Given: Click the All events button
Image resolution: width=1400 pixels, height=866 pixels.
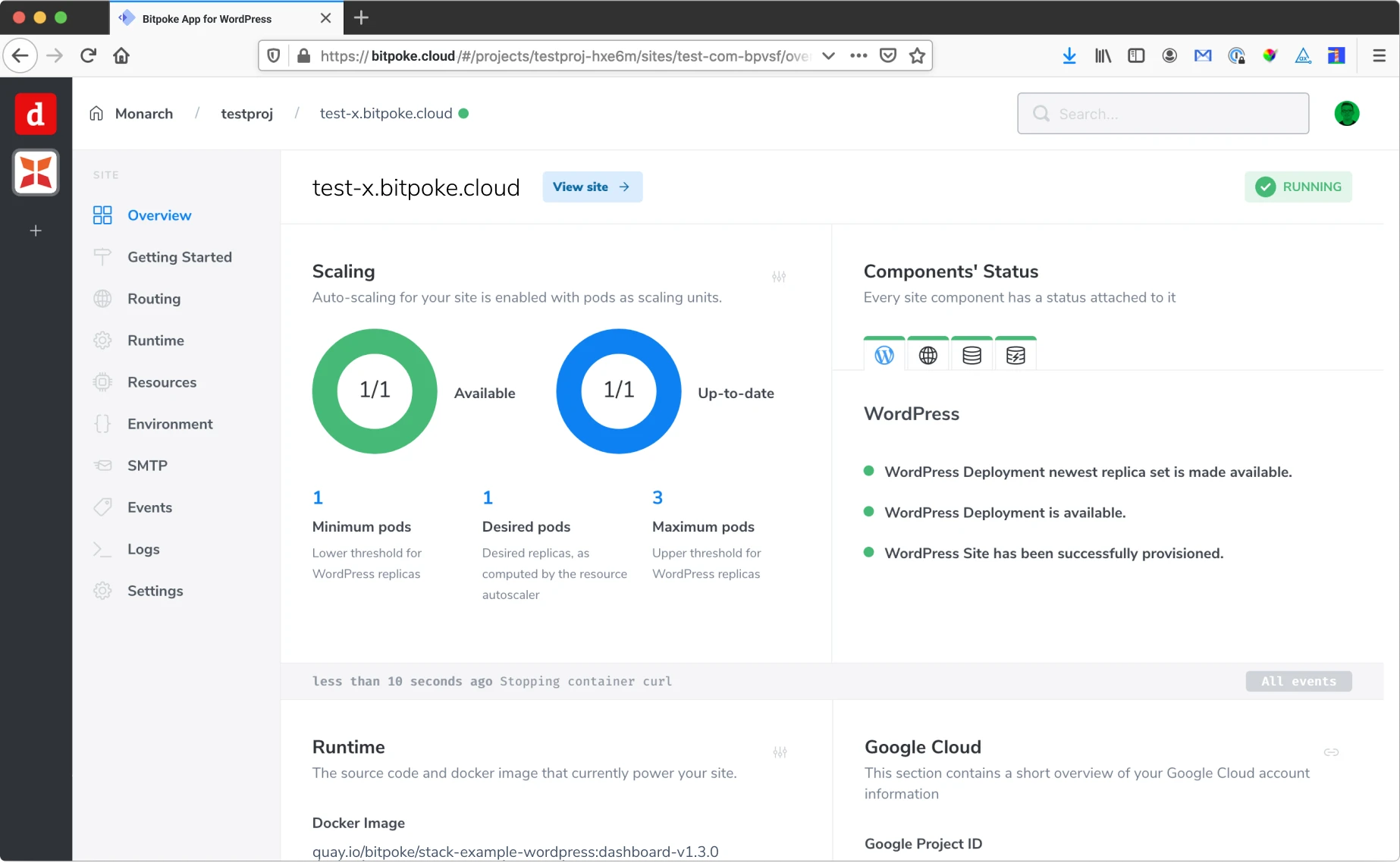Looking at the screenshot, I should (x=1298, y=681).
